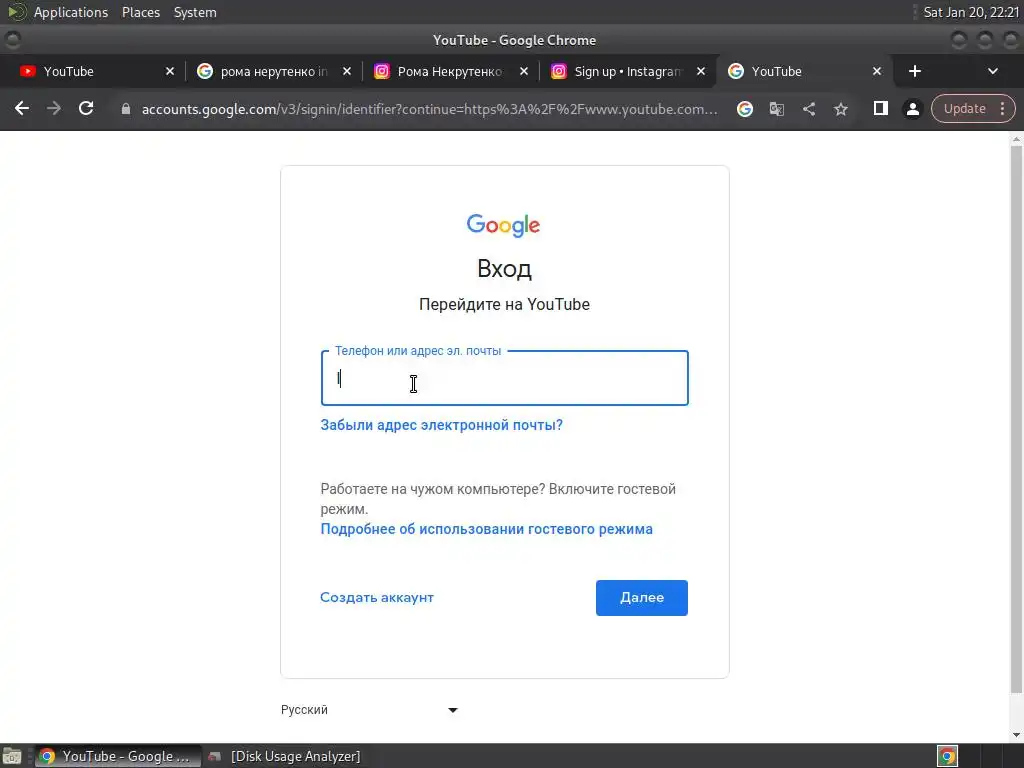Reload the current page
Image resolution: width=1024 pixels, height=768 pixels.
(x=86, y=108)
